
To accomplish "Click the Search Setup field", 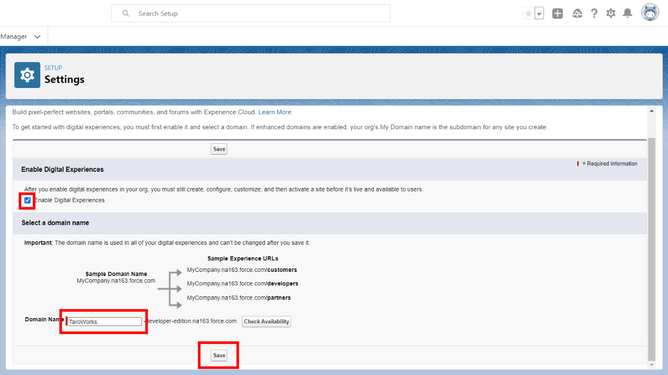I will pyautogui.click(x=250, y=13).
